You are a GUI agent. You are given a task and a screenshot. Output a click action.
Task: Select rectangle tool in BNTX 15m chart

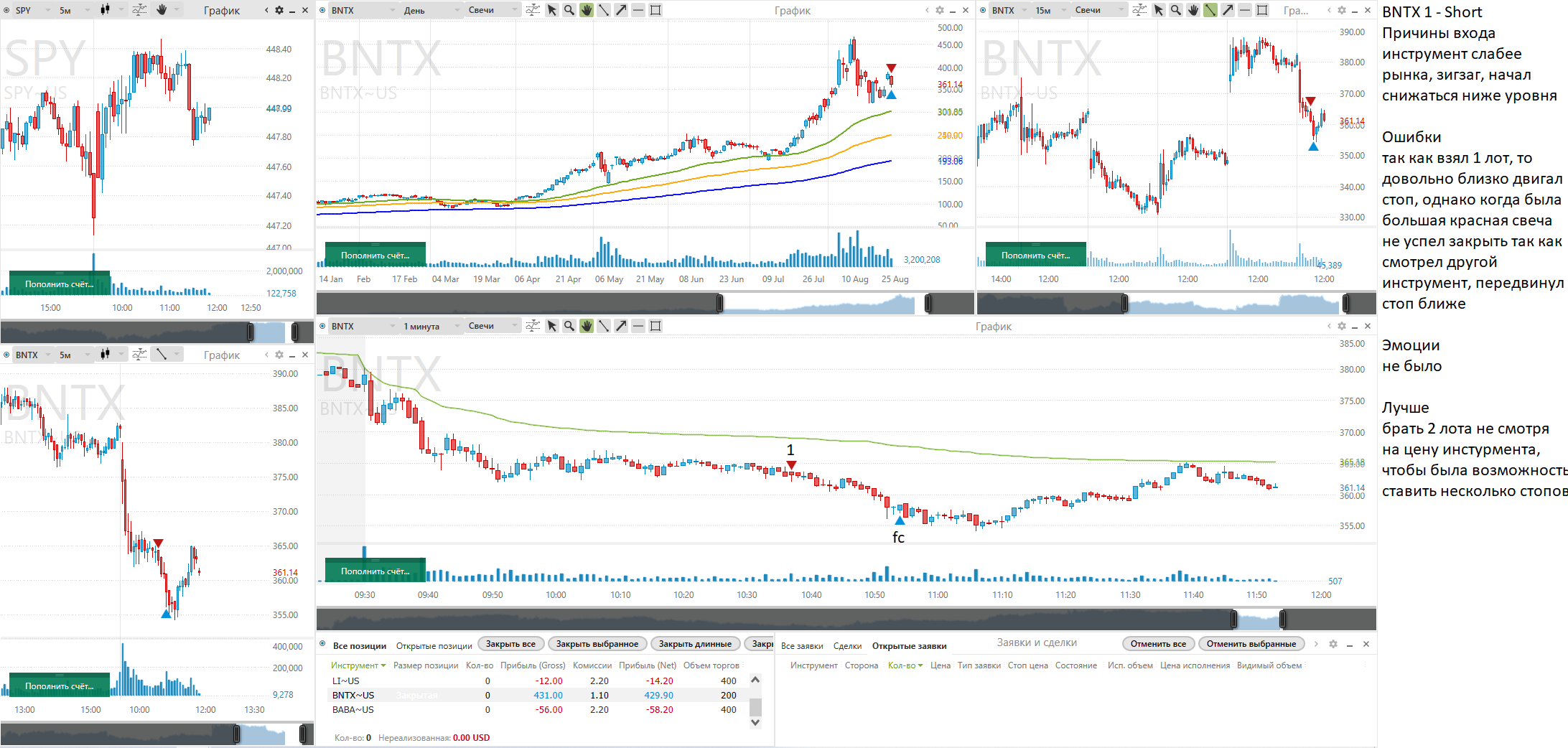1262,10
